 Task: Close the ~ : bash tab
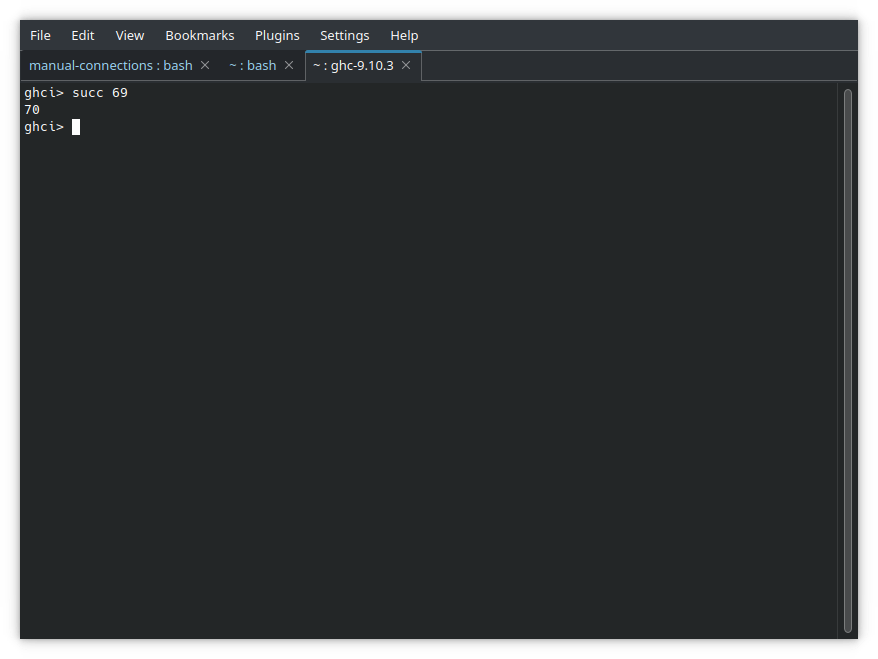click(289, 66)
